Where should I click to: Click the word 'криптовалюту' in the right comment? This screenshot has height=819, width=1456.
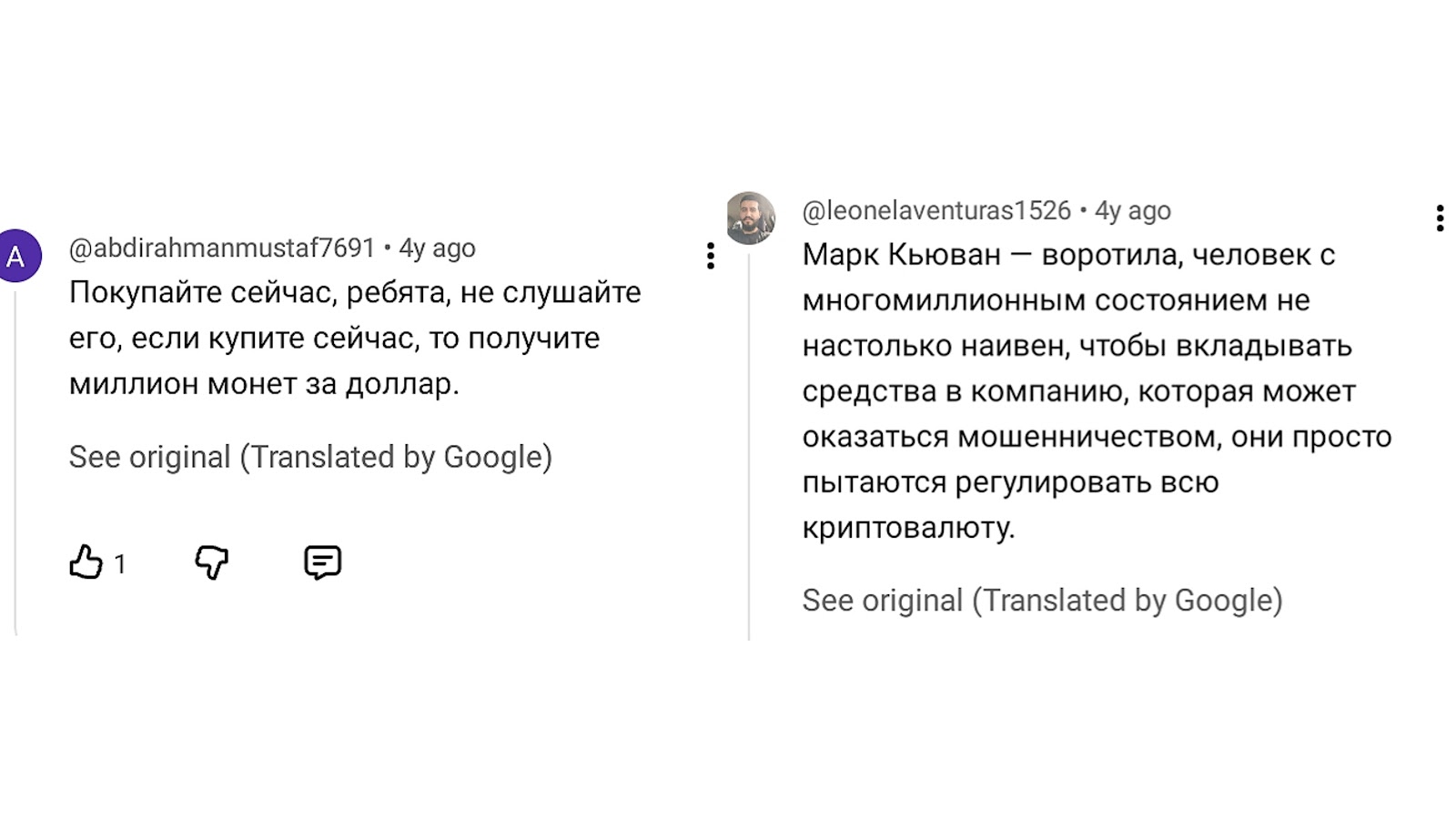(x=906, y=528)
